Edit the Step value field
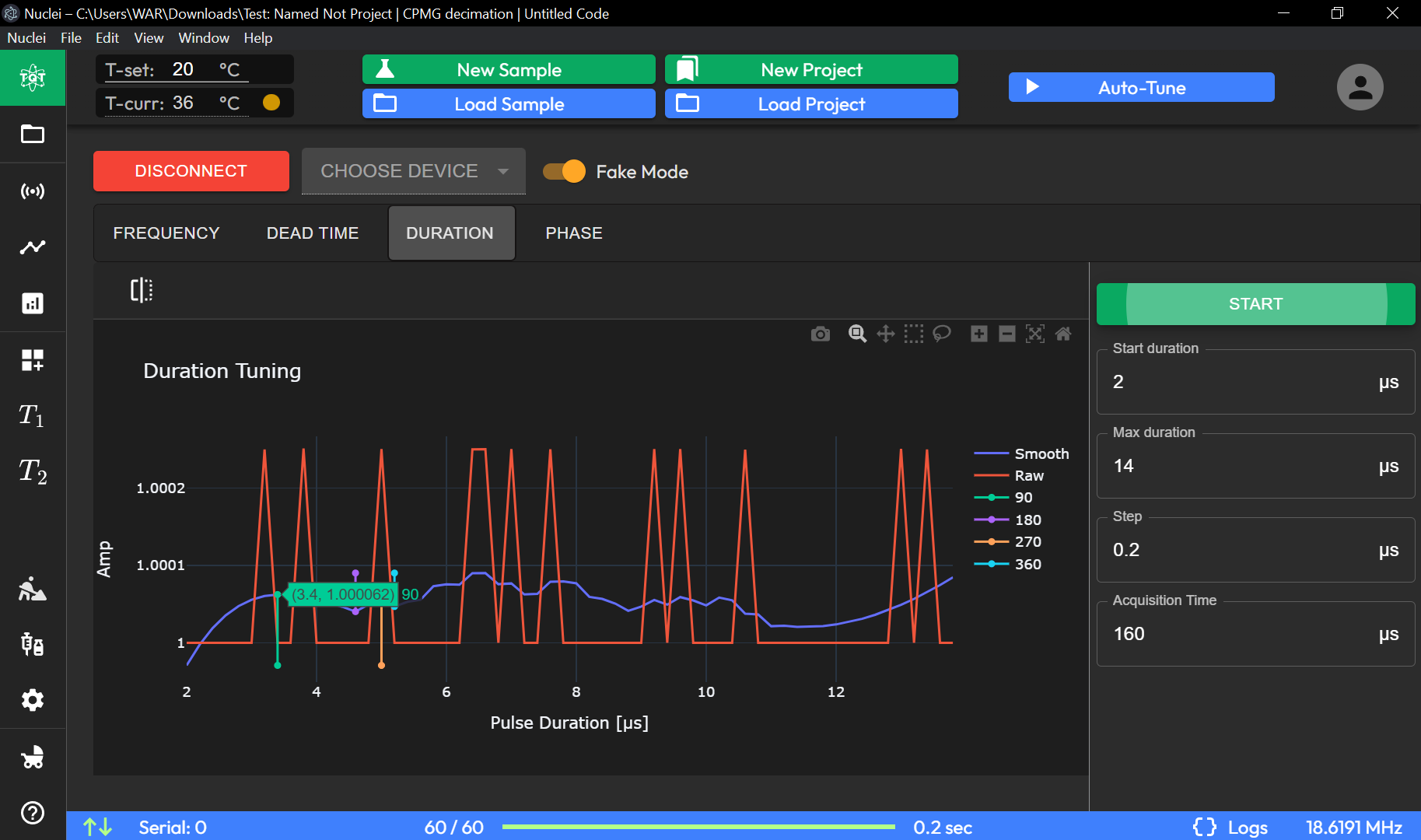The height and width of the screenshot is (840, 1421). (x=1255, y=550)
